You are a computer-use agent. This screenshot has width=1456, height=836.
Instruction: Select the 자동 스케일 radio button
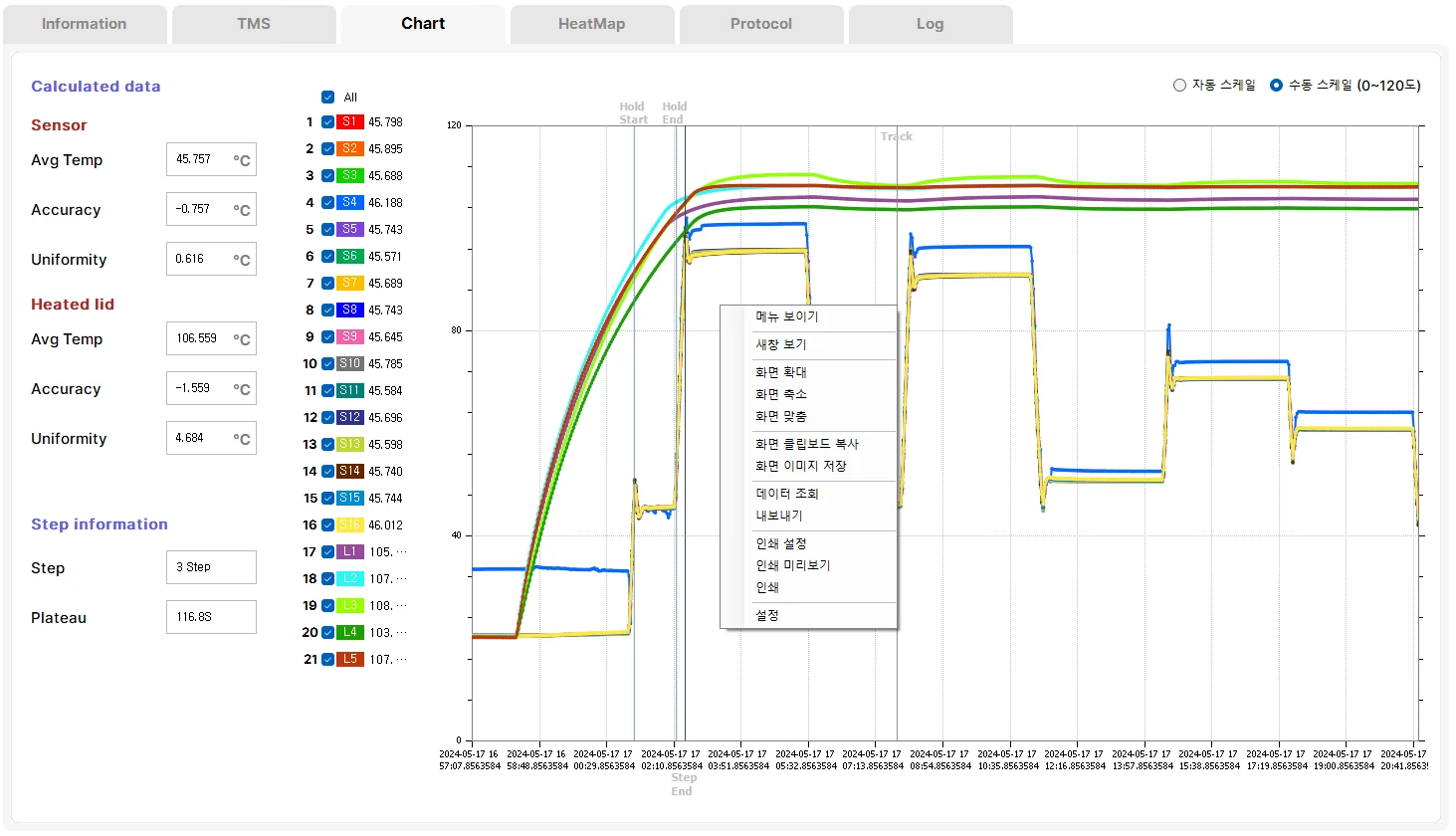1180,86
